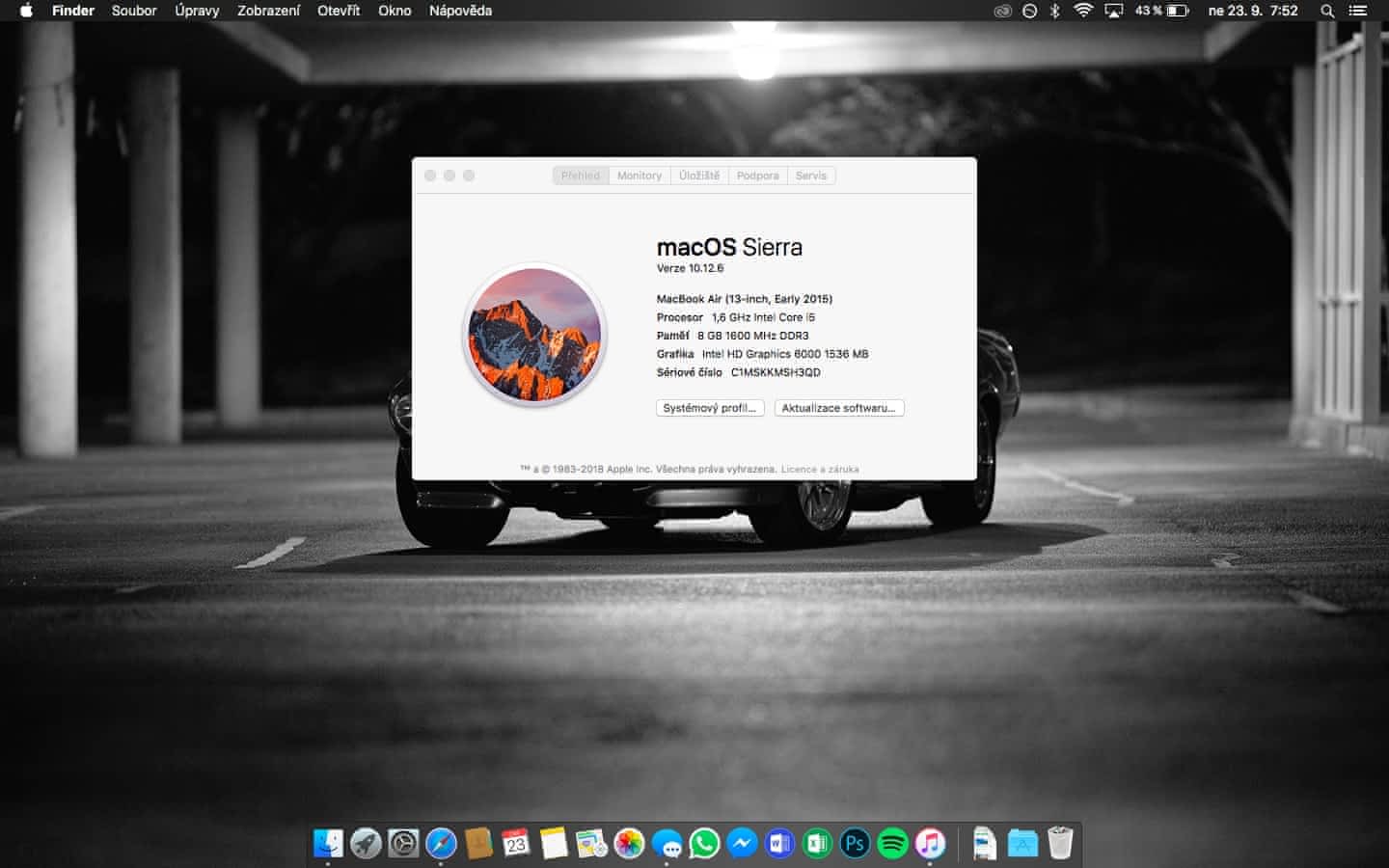Close the About This Mac window
Screen dimensions: 1389x868
[430, 176]
